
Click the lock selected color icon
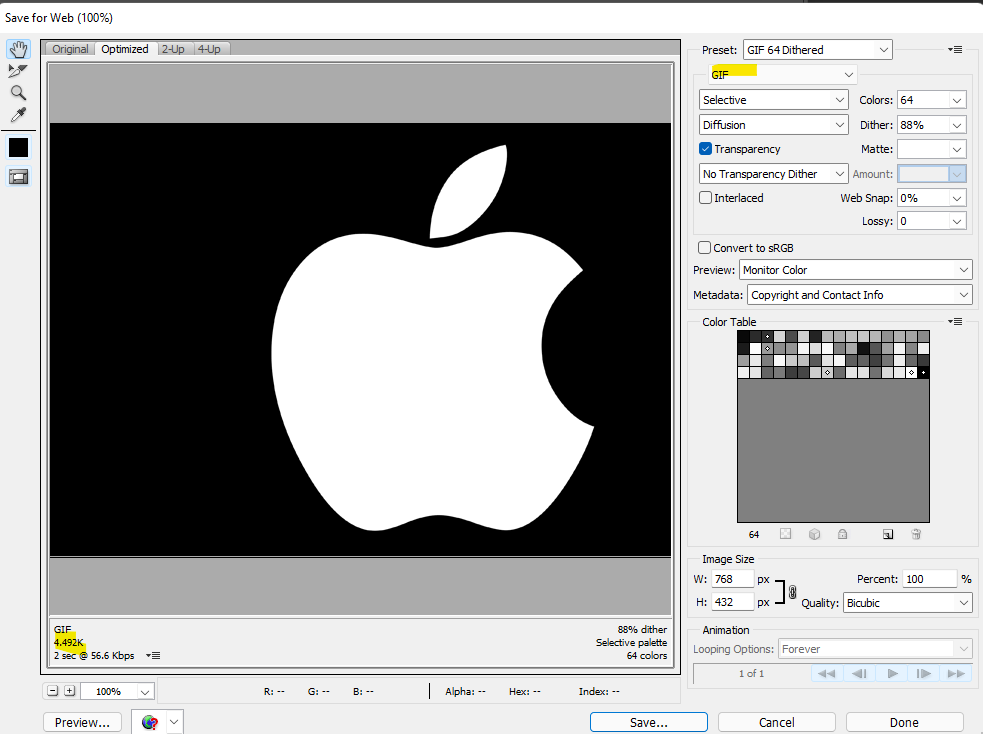pos(843,534)
